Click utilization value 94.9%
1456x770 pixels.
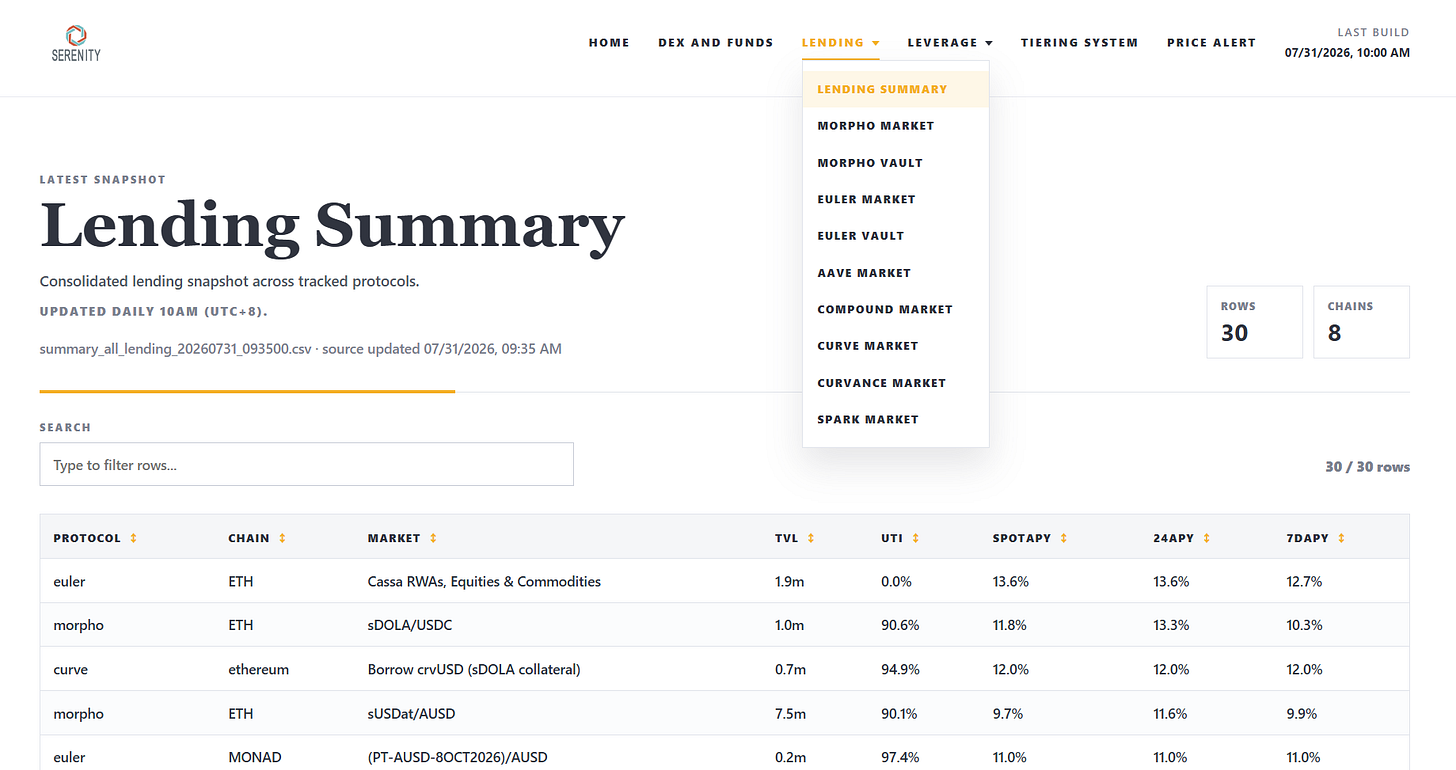(900, 669)
